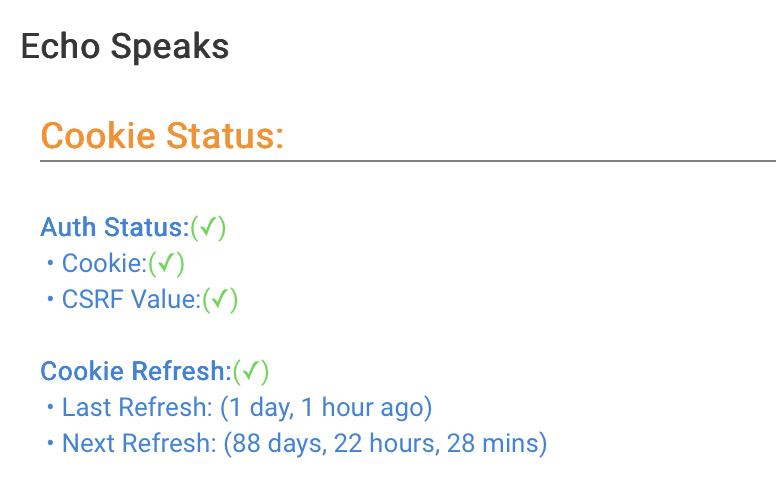Click the bullet before CSRF Value
Image resolution: width=776 pixels, height=496 pixels.
click(x=50, y=299)
